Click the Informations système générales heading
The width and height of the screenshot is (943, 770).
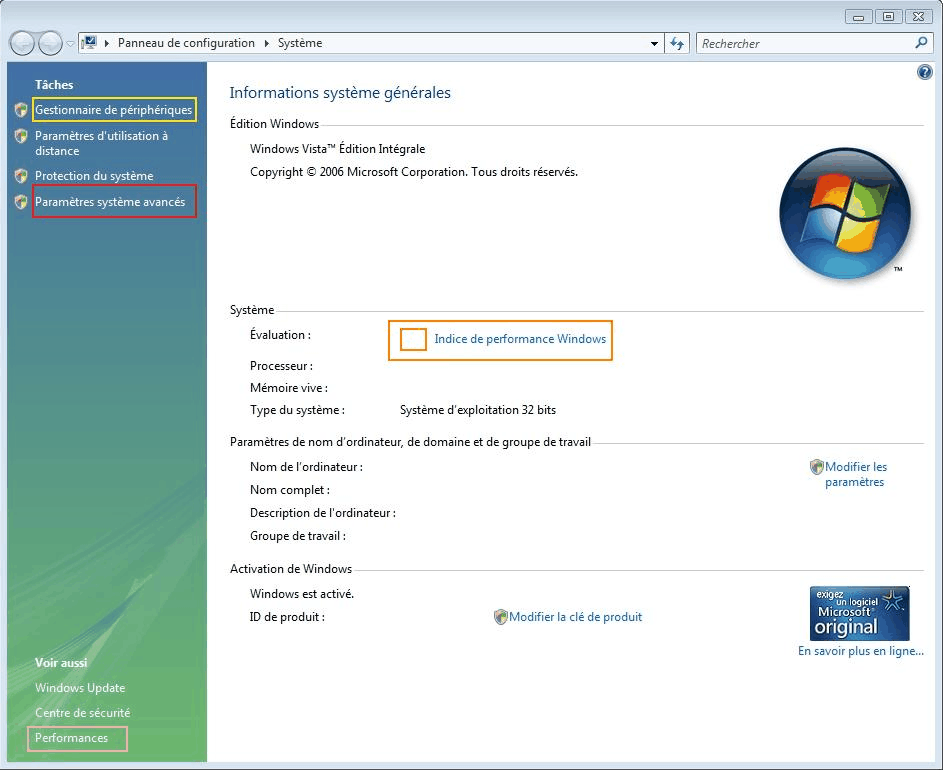pos(340,93)
